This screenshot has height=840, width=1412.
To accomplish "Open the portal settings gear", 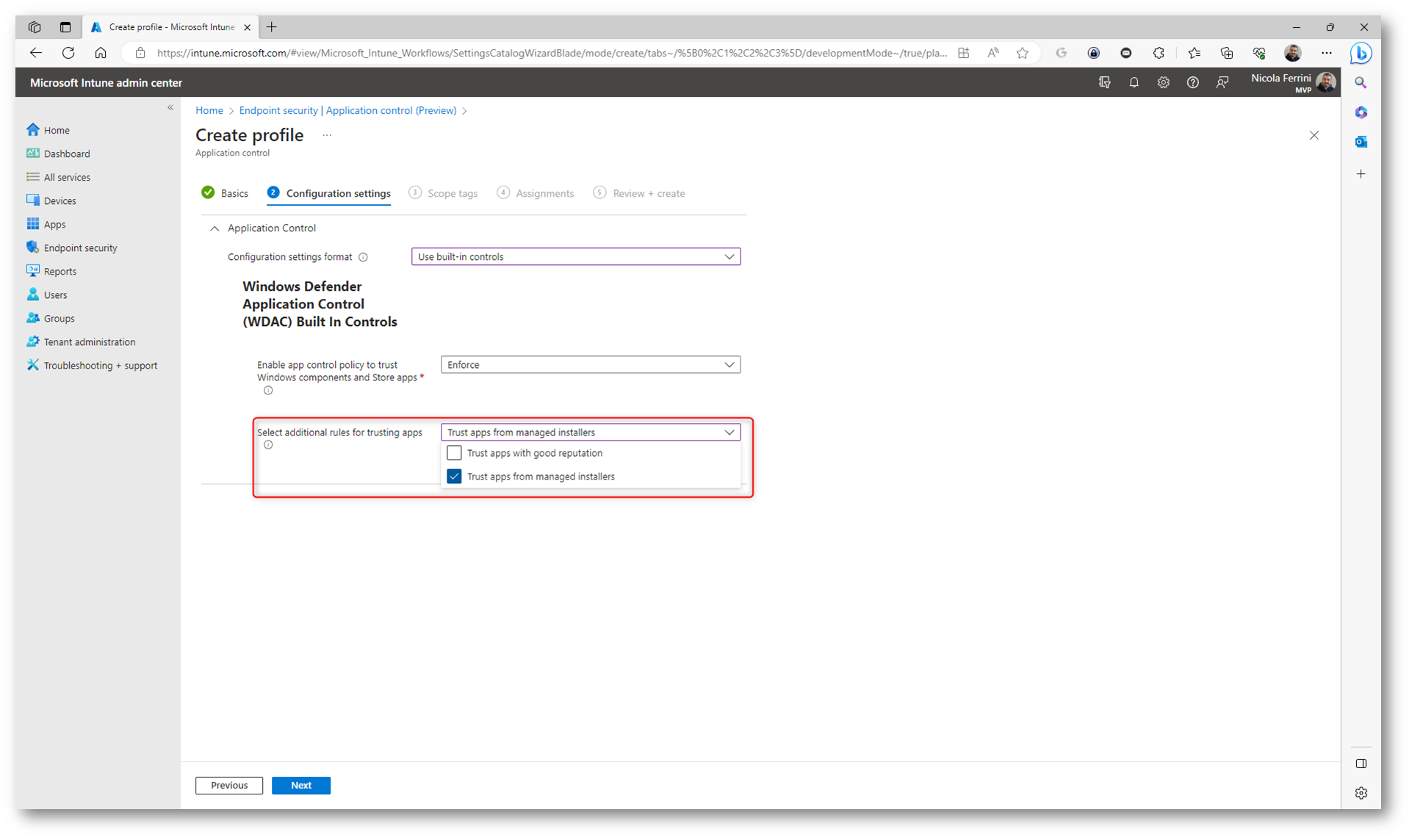I will pyautogui.click(x=1163, y=82).
